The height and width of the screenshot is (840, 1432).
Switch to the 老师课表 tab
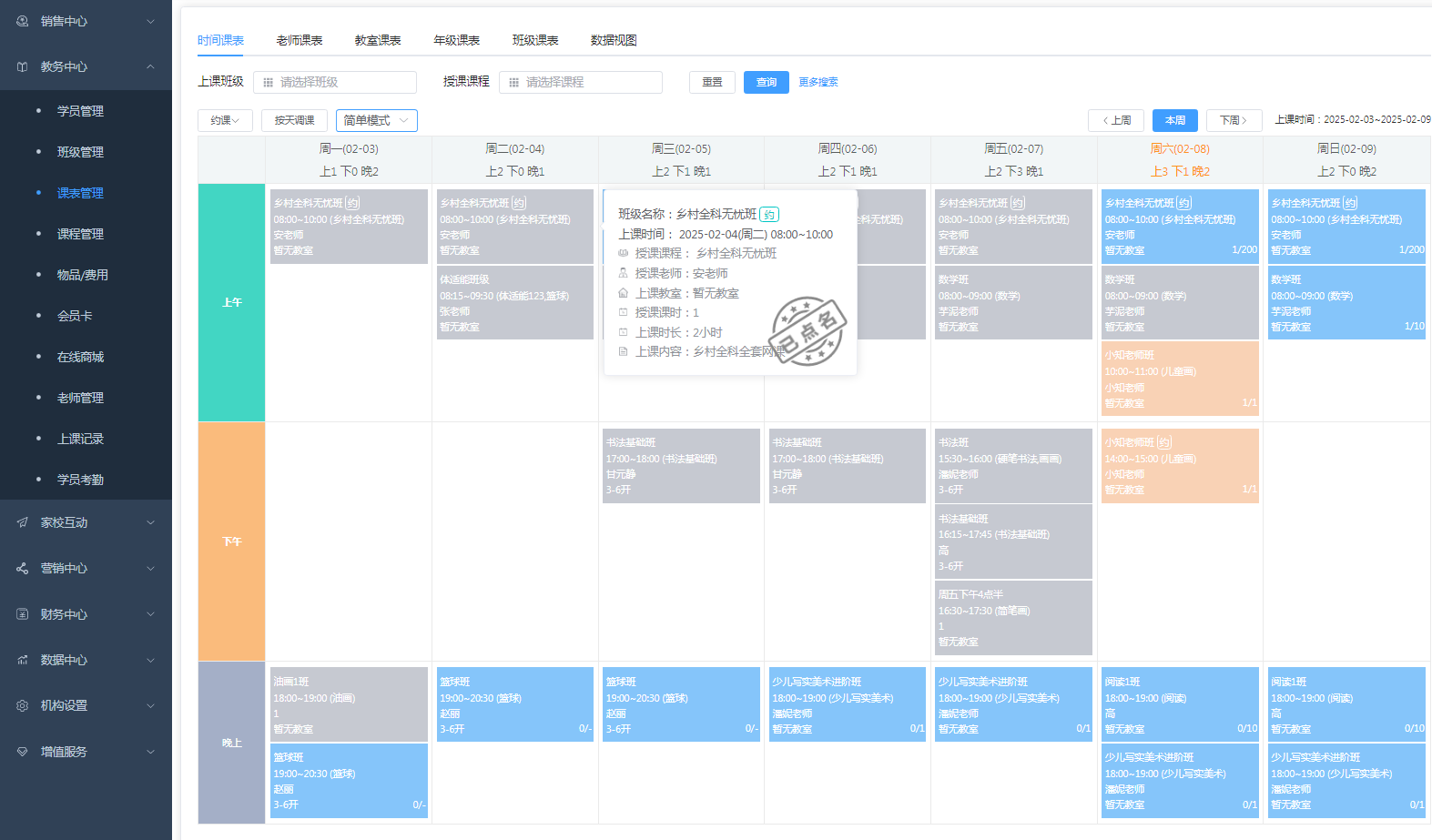click(300, 40)
